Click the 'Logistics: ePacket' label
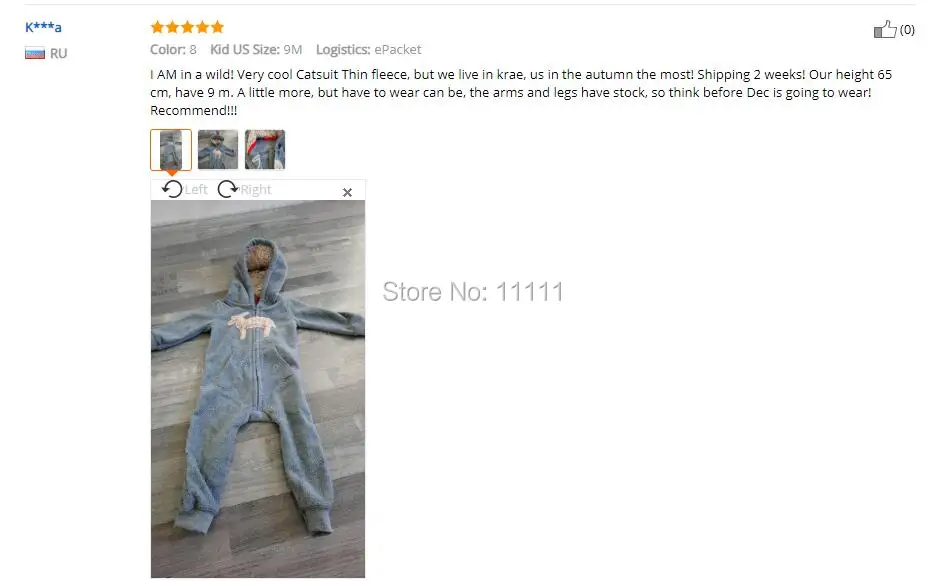Image resolution: width=942 pixels, height=581 pixels. coord(368,49)
